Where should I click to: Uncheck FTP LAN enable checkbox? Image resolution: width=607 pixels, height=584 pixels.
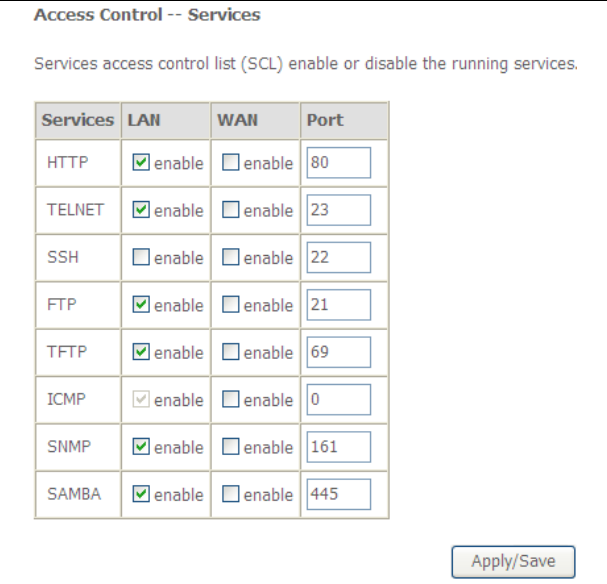pyautogui.click(x=141, y=305)
